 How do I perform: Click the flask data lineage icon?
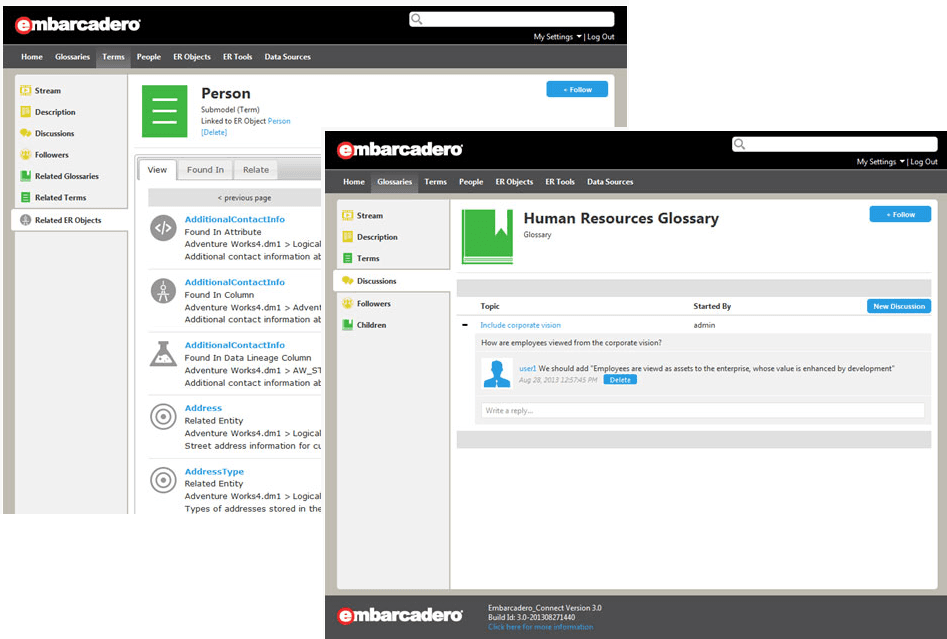pos(163,354)
